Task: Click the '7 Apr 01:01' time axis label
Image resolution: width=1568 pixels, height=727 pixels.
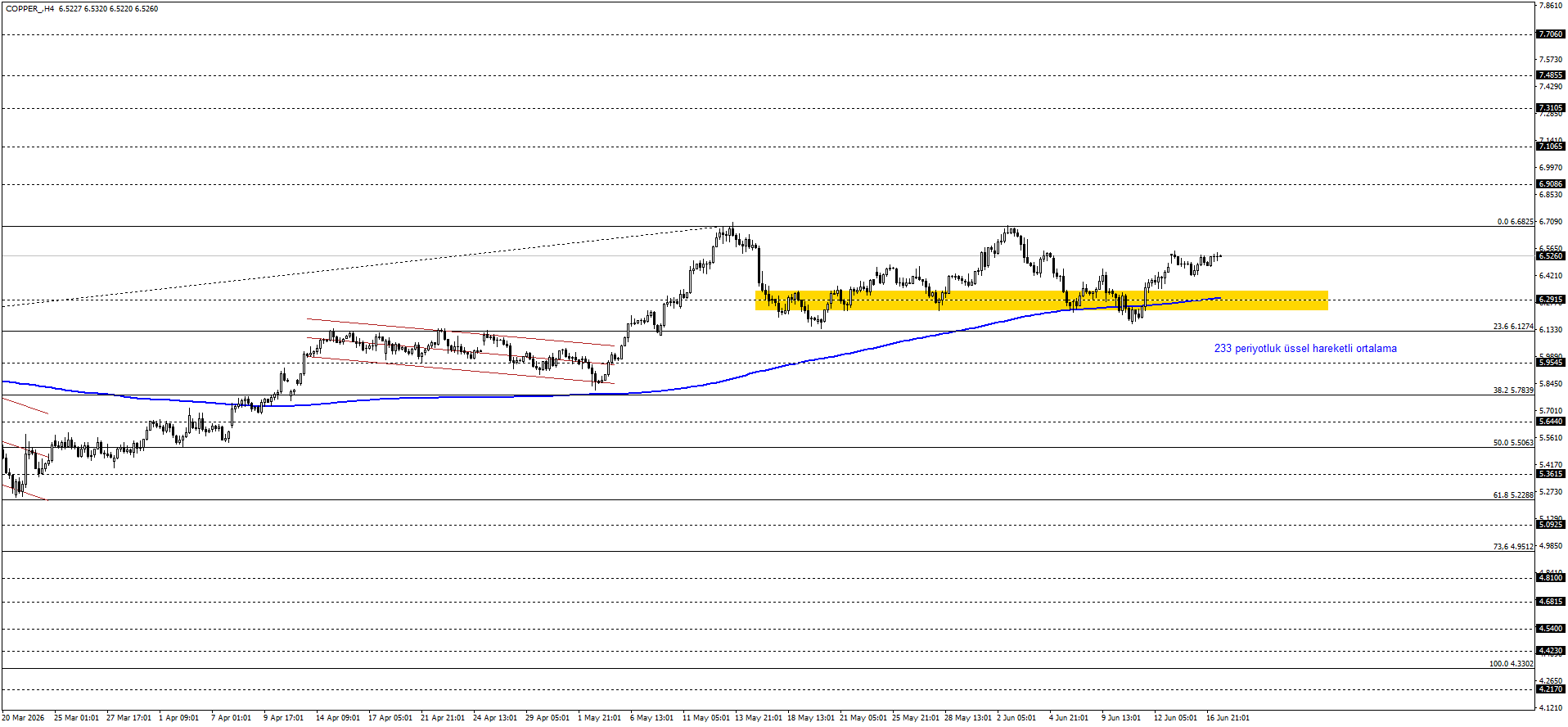Action: [x=231, y=718]
